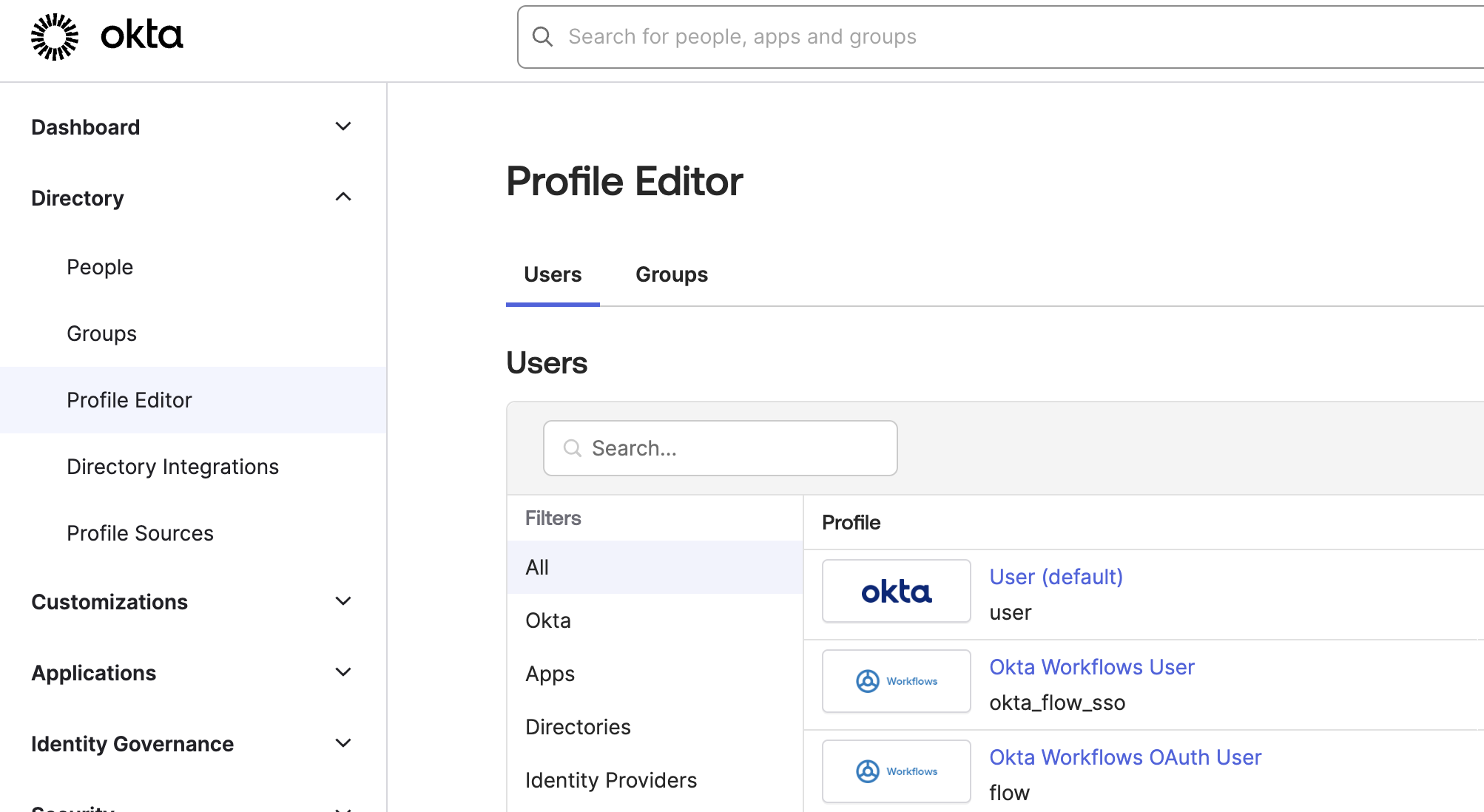The image size is (1484, 812).
Task: Click the okta_flow_sso variable name text
Action: pyautogui.click(x=1057, y=703)
